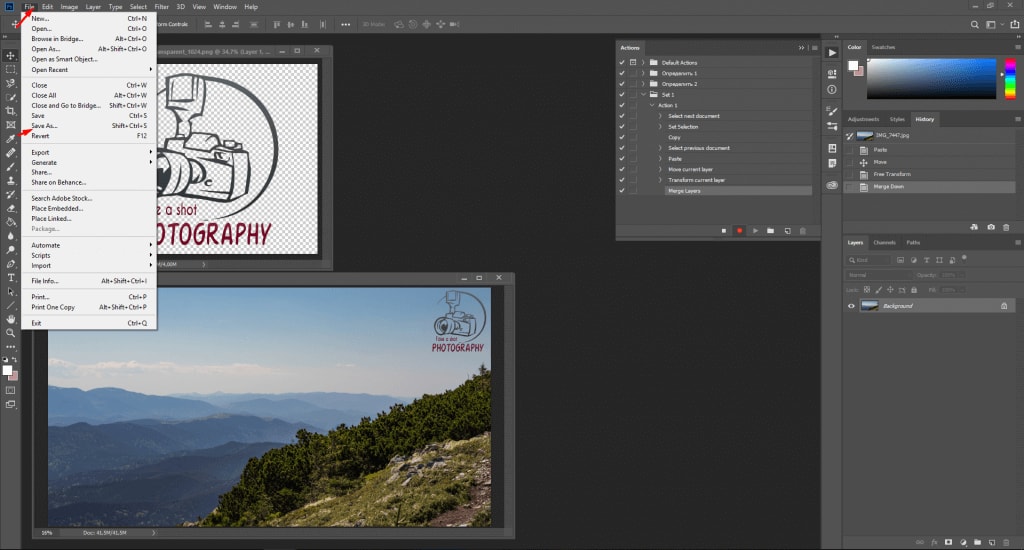Select the Horizontal Type tool
The height and width of the screenshot is (550, 1024).
click(10, 278)
